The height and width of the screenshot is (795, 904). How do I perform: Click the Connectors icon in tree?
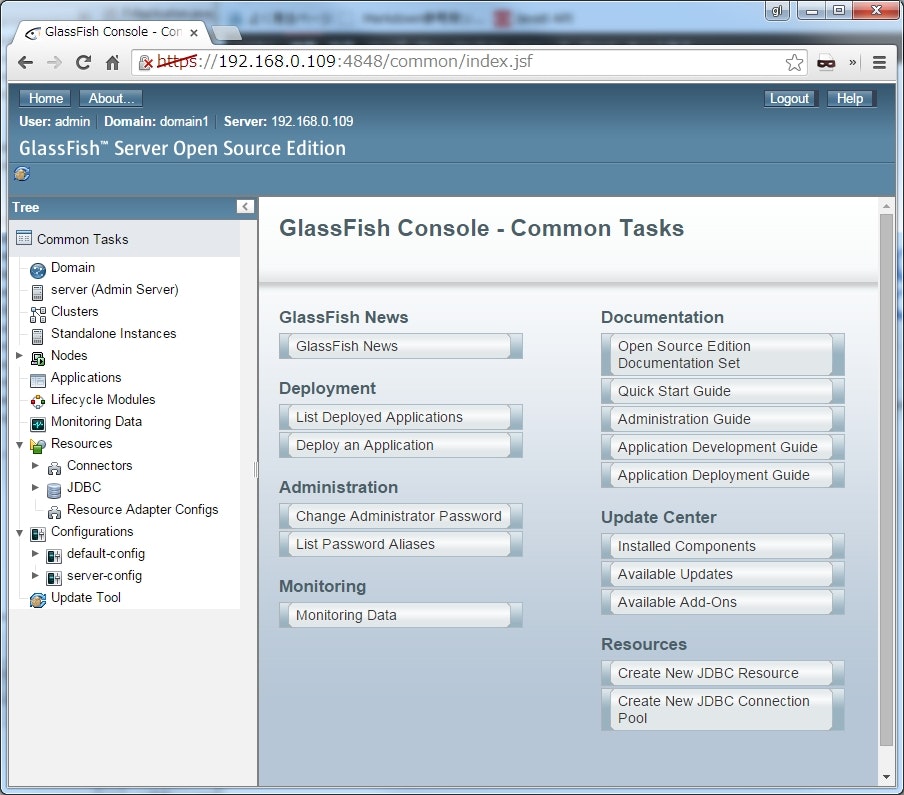point(54,468)
